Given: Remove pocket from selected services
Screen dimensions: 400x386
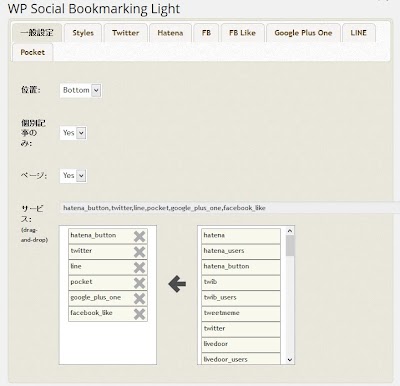Looking at the screenshot, I should 139,283.
